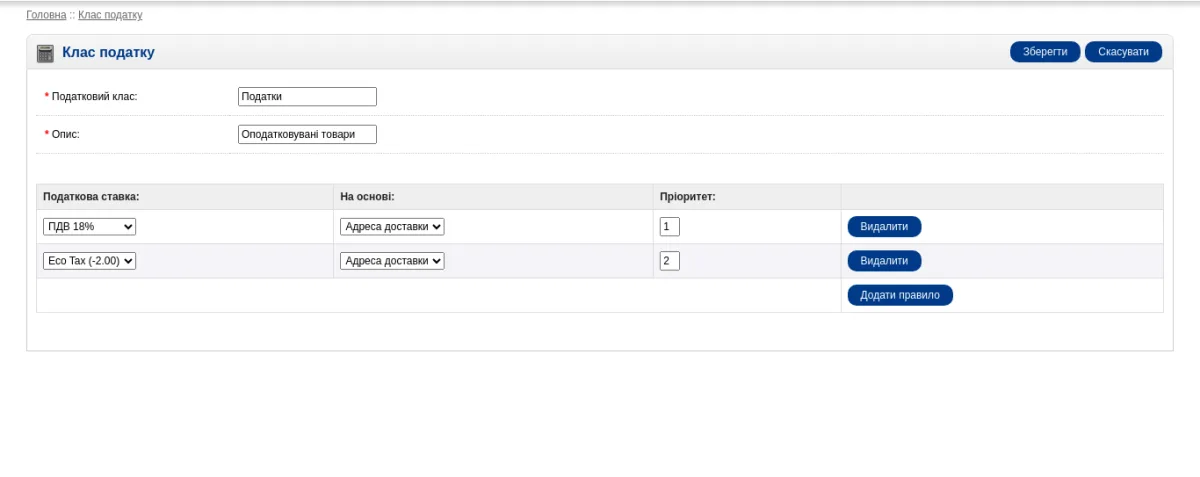The image size is (1200, 477).
Task: Cancel editing with the Скасувати button
Action: (1123, 52)
